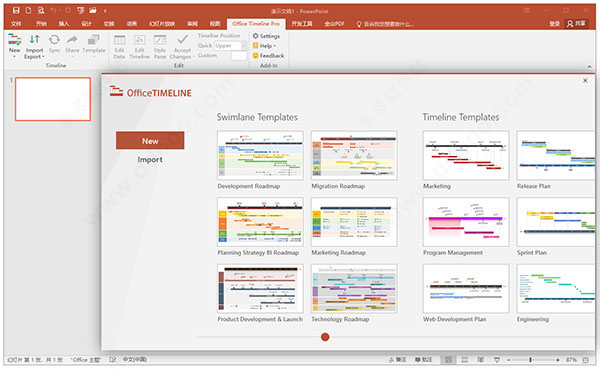Click the fit slide to window icon

(x=586, y=360)
